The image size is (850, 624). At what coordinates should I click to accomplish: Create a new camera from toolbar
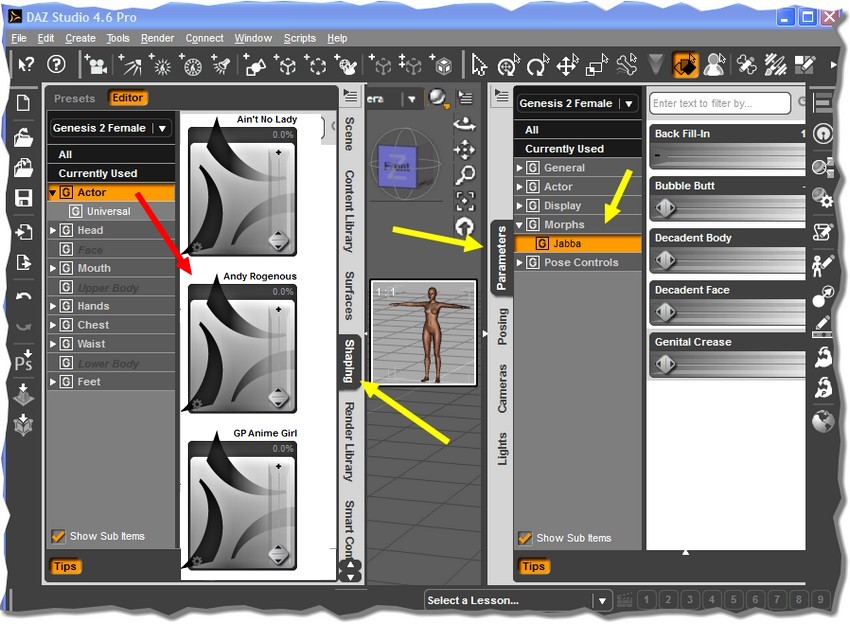pyautogui.click(x=95, y=65)
